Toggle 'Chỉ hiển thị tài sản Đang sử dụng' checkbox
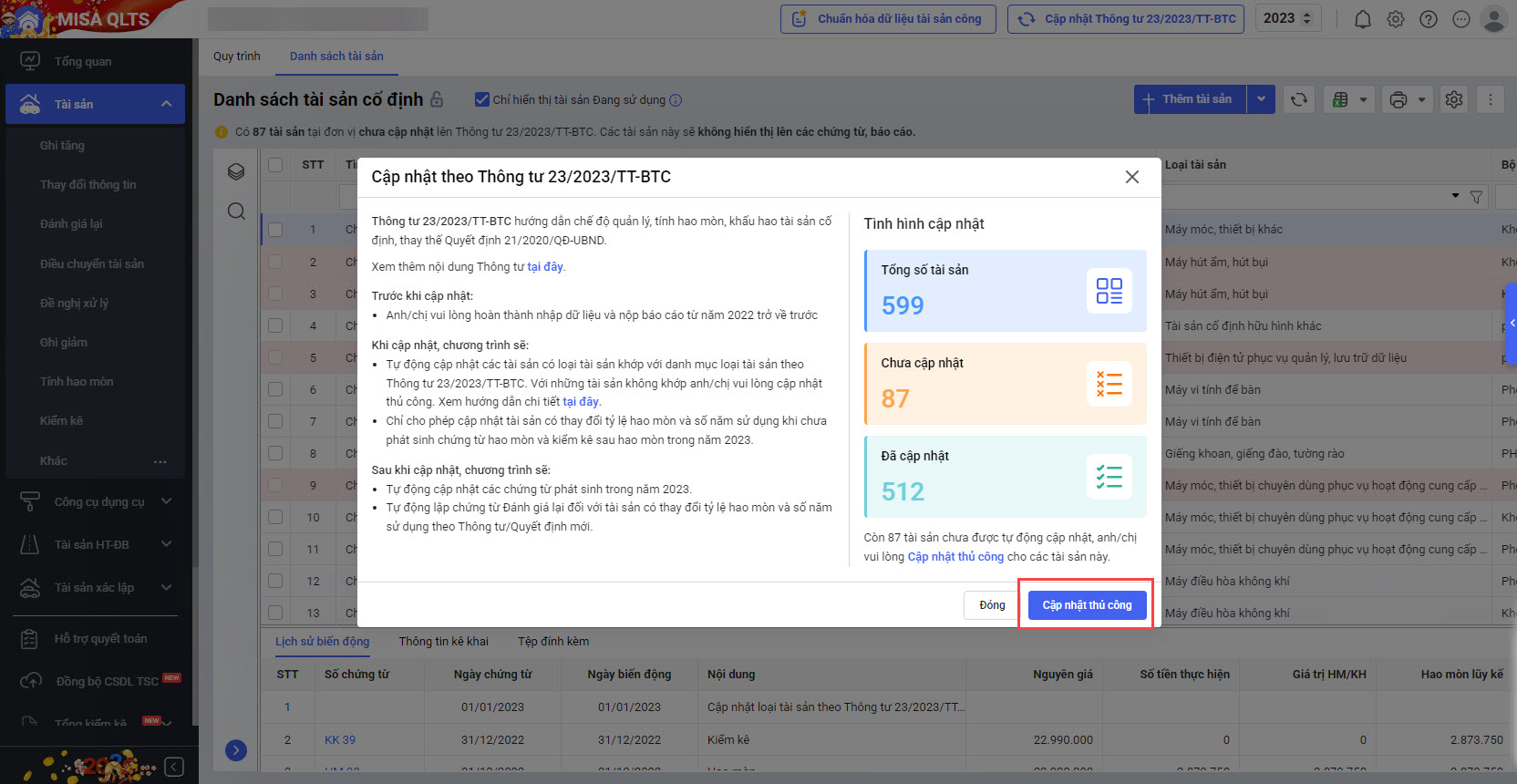Viewport: 1517px width, 784px height. pyautogui.click(x=482, y=99)
